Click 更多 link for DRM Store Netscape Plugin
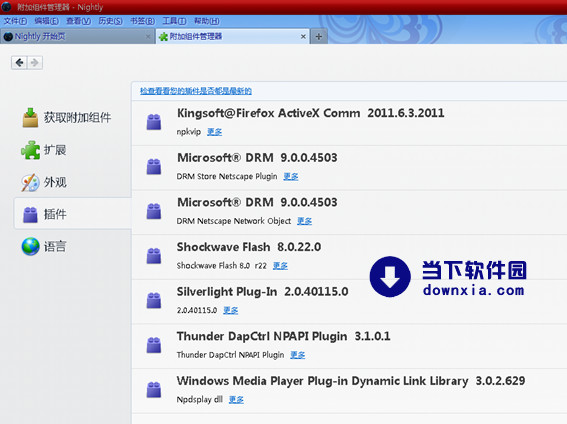This screenshot has width=567, height=424. (291, 176)
